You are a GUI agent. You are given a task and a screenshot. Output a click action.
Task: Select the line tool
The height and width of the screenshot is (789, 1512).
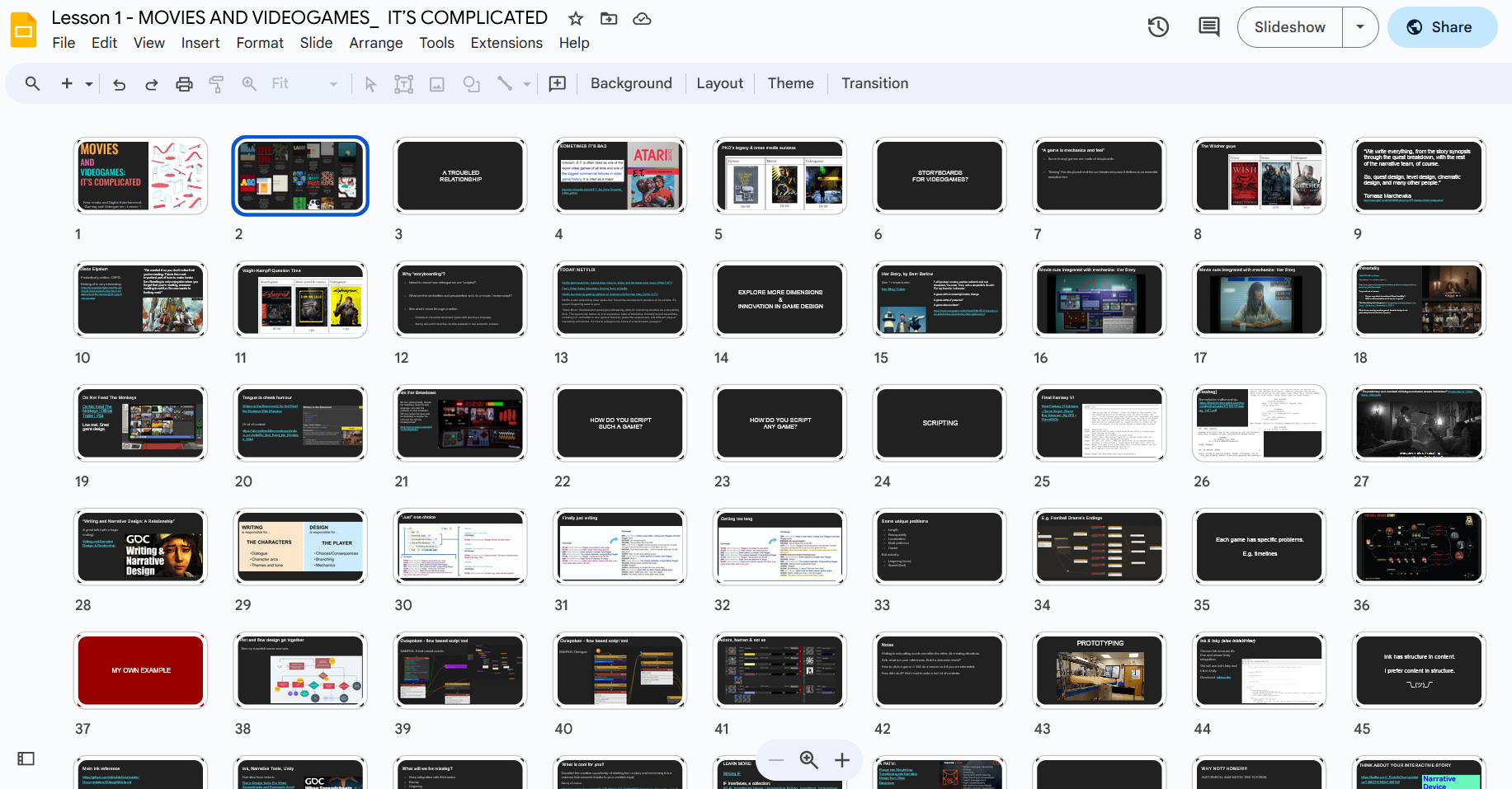pos(505,83)
